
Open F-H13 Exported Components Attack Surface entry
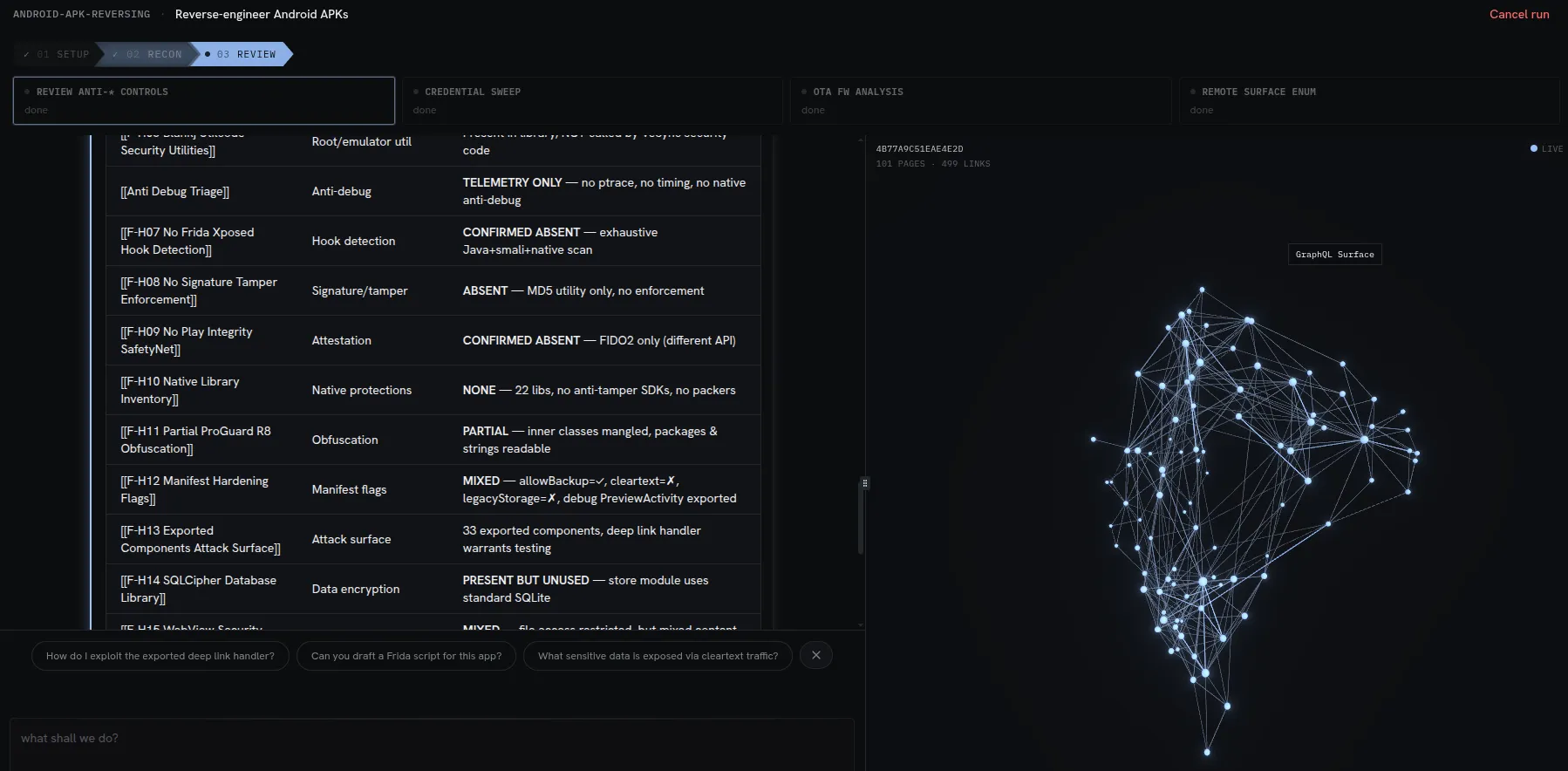pos(201,539)
